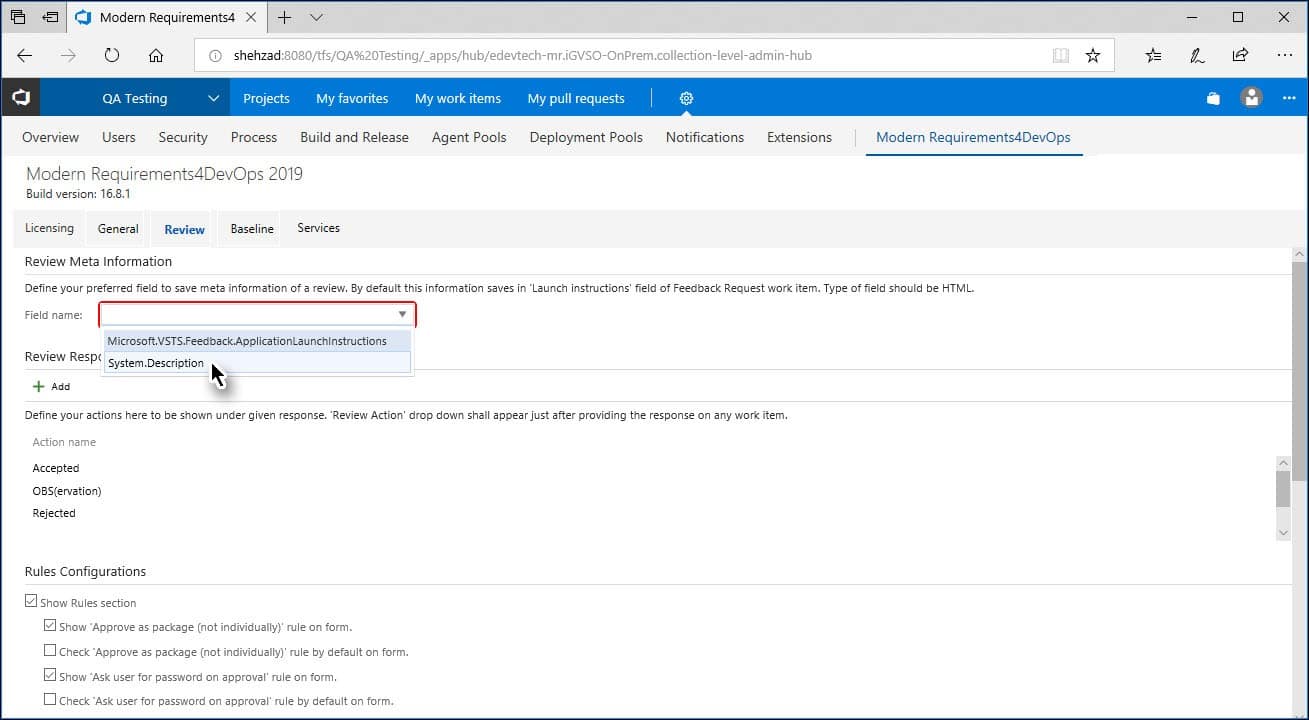Add page to favorites star icon
Image resolution: width=1309 pixels, height=720 pixels.
click(x=1093, y=56)
